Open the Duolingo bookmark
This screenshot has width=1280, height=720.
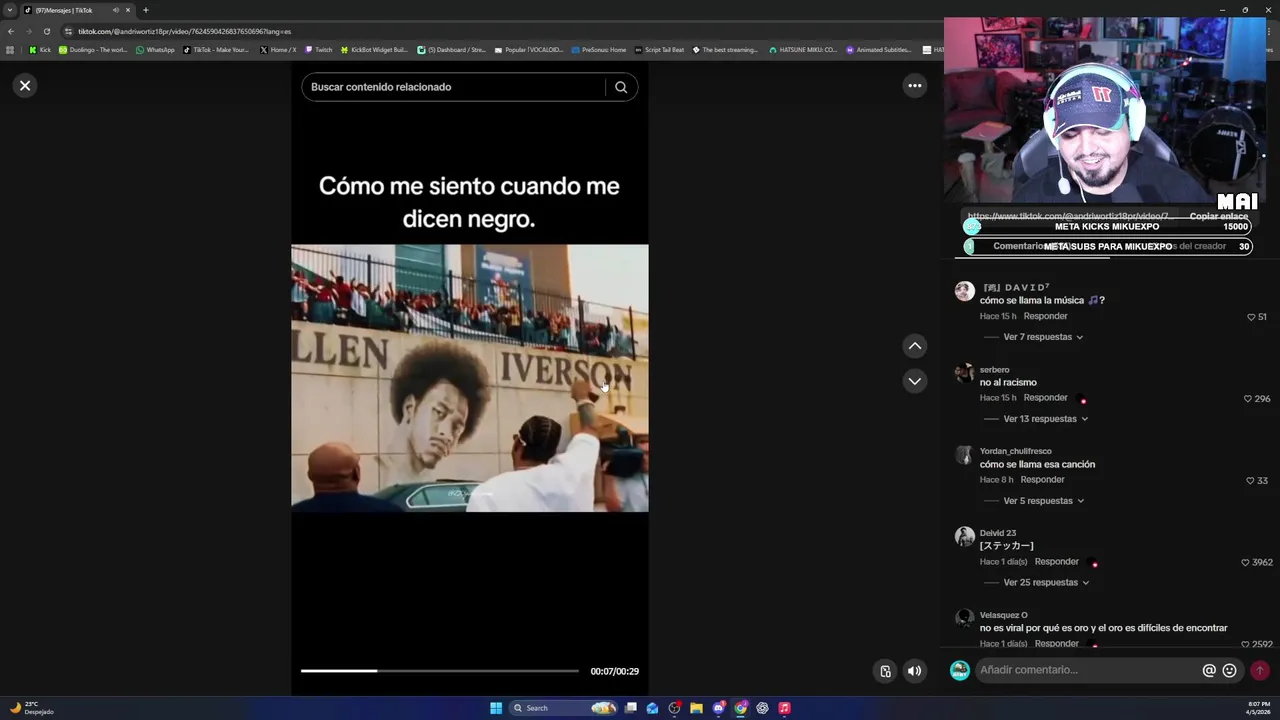coord(93,50)
